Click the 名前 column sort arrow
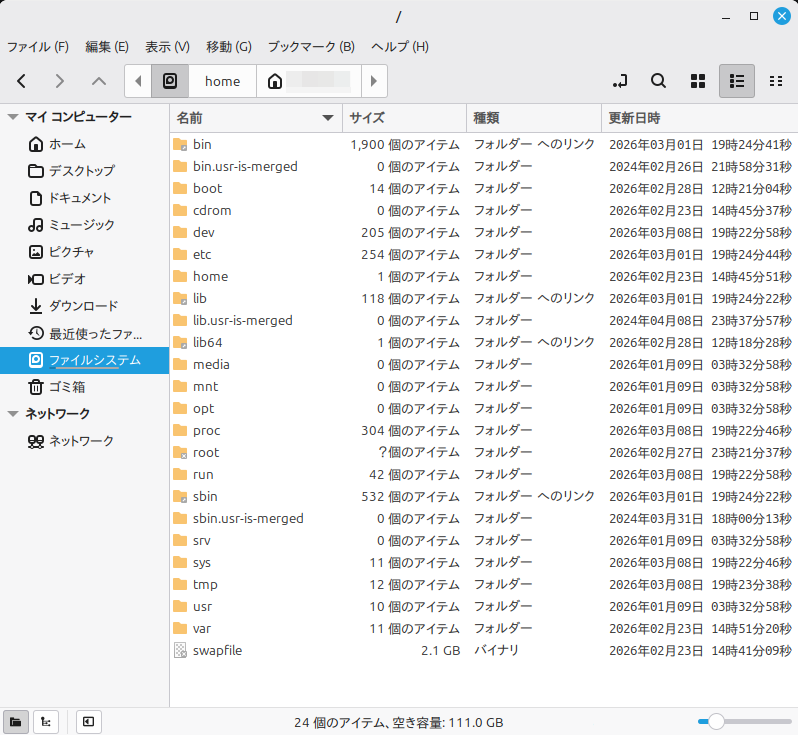Screen dimensions: 798x735 click(x=327, y=118)
